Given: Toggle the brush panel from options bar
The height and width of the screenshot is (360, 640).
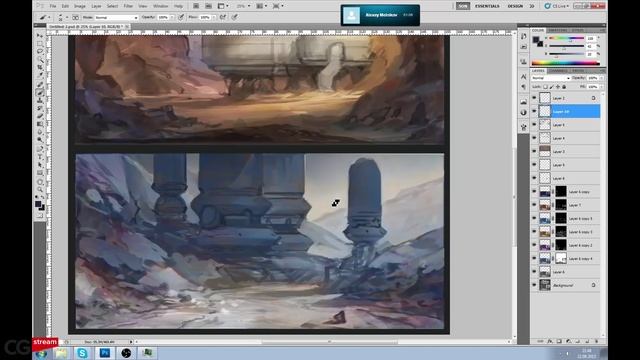Looking at the screenshot, I should coord(76,18).
